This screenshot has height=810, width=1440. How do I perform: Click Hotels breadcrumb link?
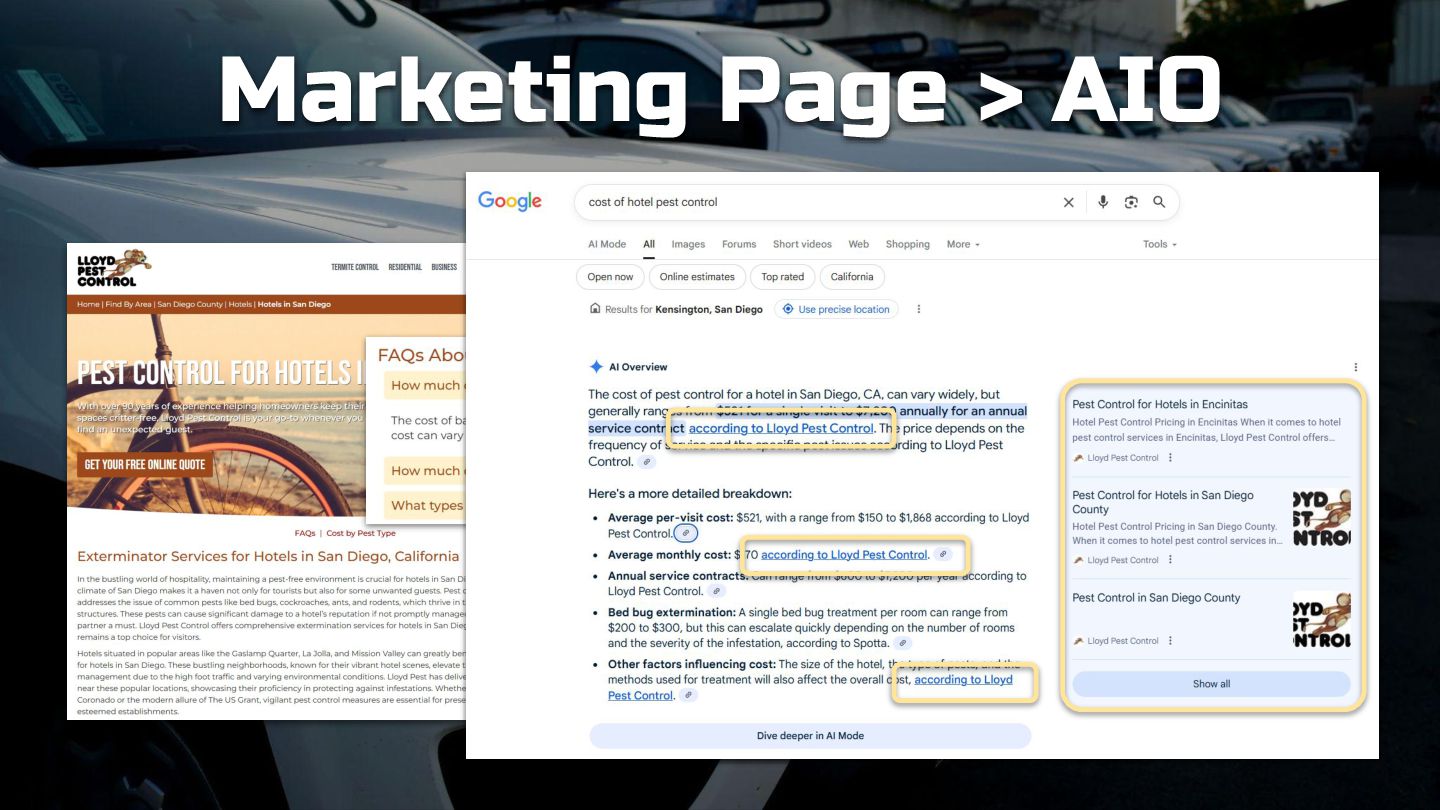240,304
